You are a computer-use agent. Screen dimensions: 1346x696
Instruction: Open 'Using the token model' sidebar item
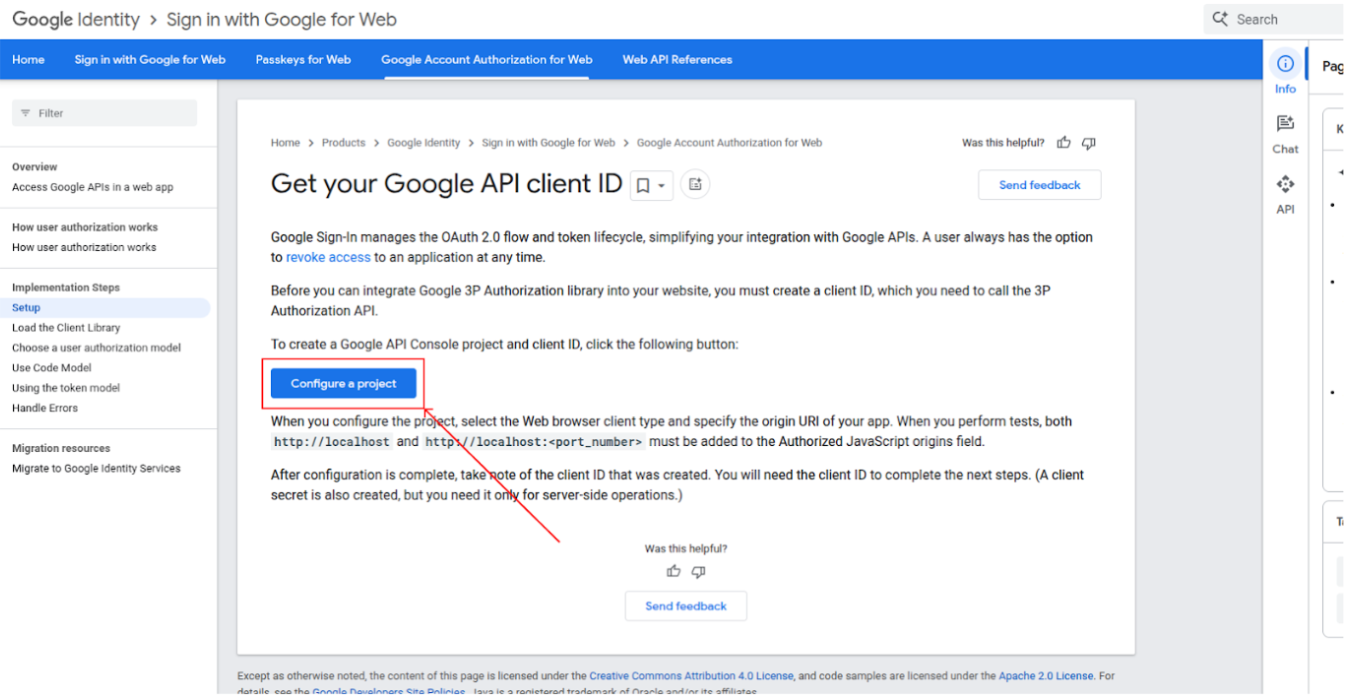pos(66,388)
